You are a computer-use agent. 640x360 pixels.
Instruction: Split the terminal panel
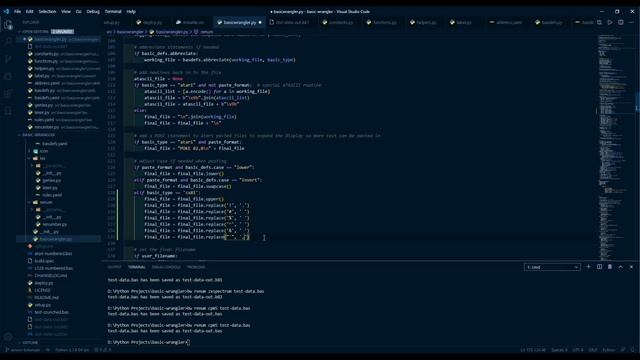click(599, 267)
